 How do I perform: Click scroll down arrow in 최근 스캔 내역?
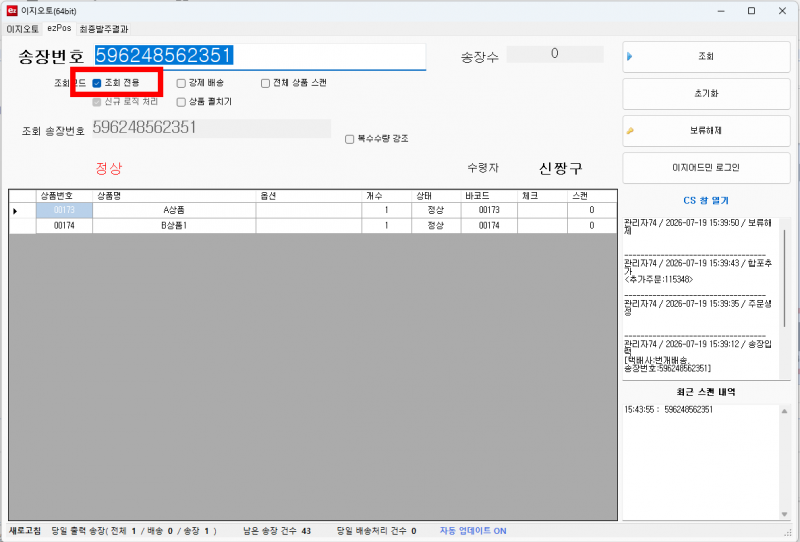[x=784, y=514]
